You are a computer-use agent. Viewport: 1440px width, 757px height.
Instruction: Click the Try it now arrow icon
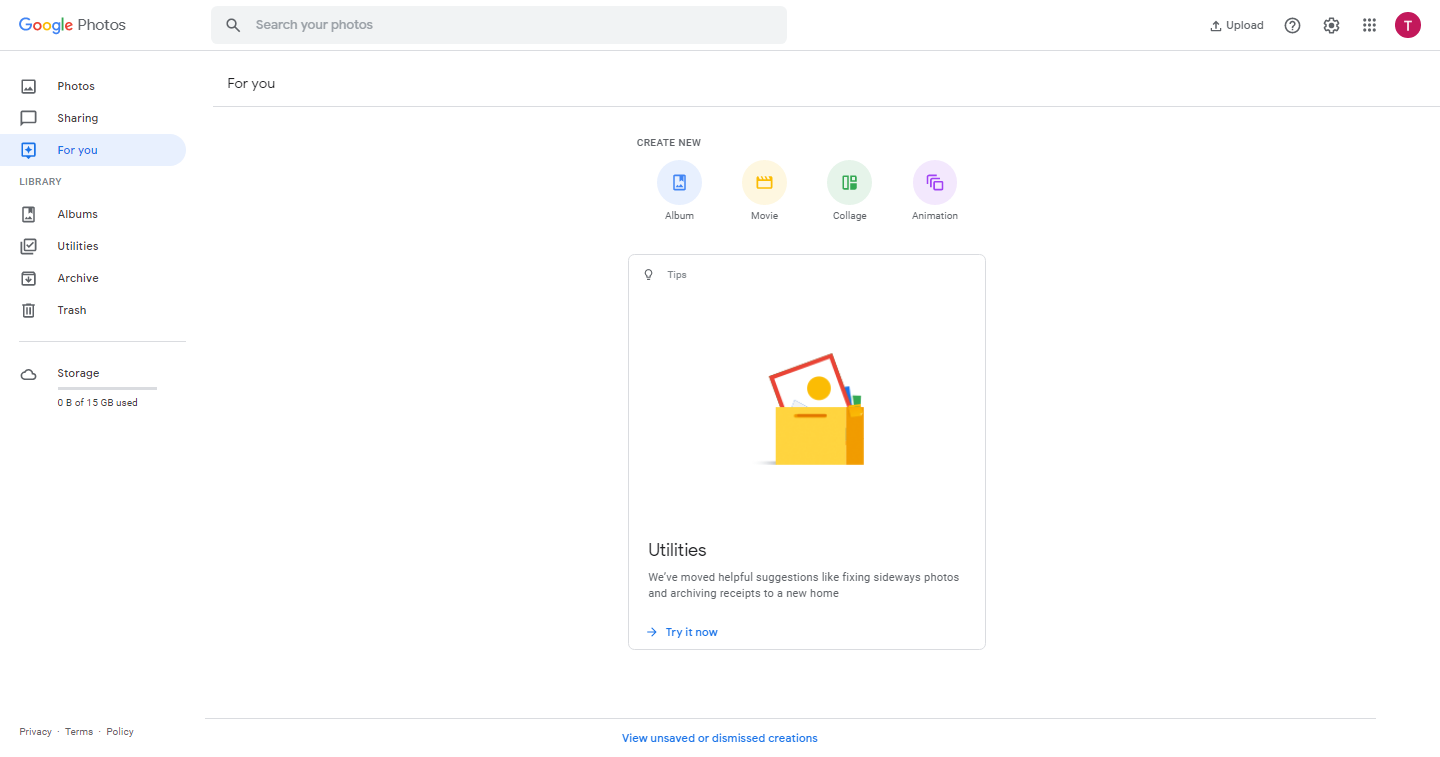[652, 632]
